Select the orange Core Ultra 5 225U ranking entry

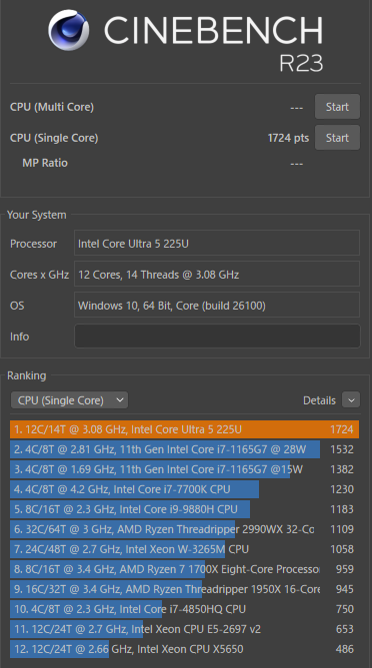pyautogui.click(x=185, y=429)
